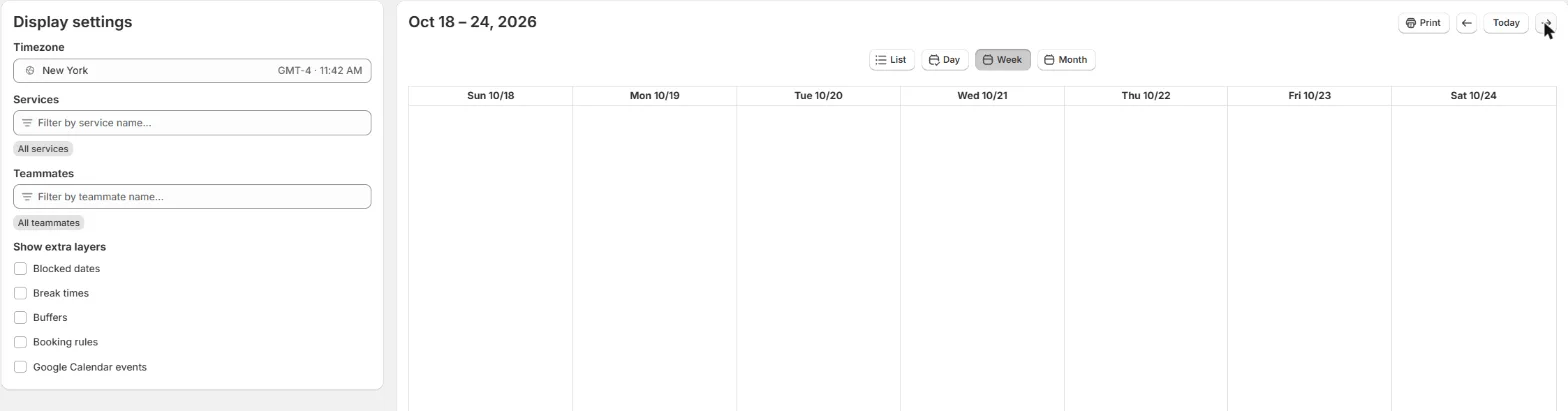Click the Filter by teammate name field
The height and width of the screenshot is (411, 1568).
click(x=192, y=197)
